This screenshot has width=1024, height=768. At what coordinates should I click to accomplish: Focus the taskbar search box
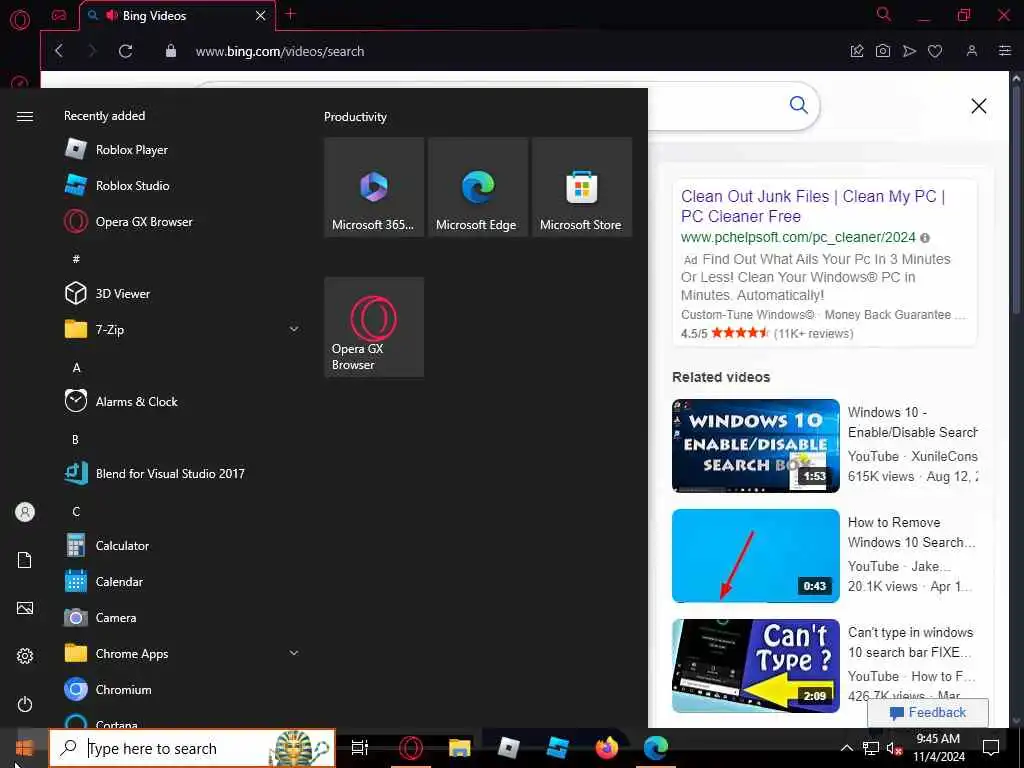193,748
